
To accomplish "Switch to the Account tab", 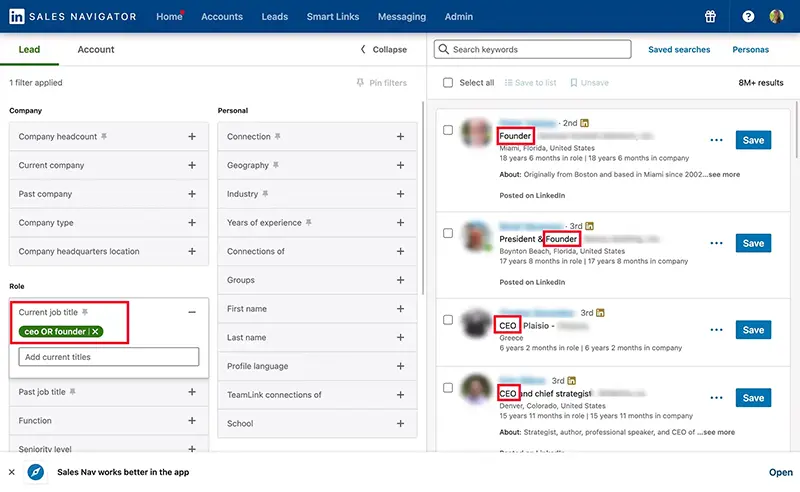I will [96, 50].
